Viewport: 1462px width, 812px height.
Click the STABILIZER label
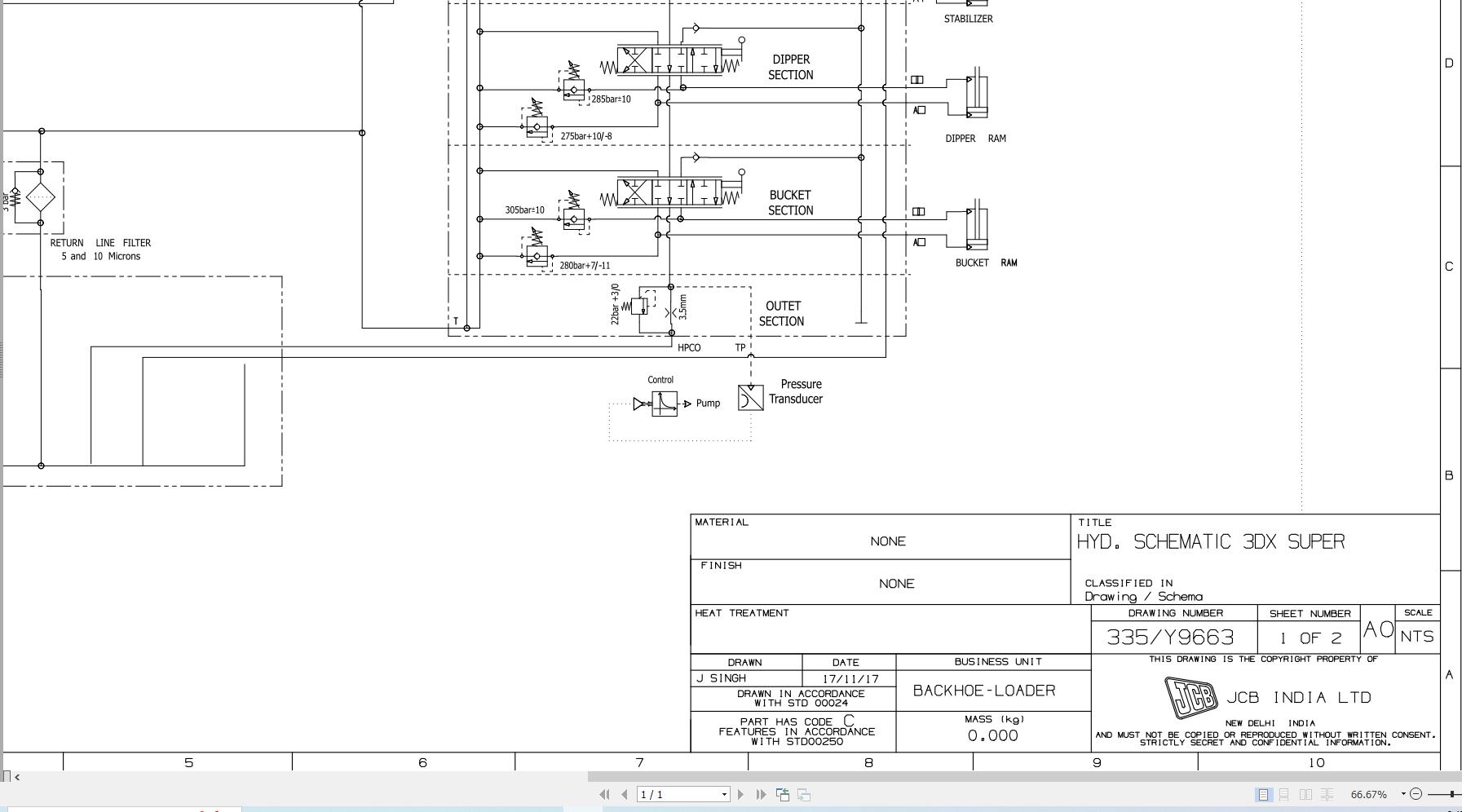pos(968,19)
